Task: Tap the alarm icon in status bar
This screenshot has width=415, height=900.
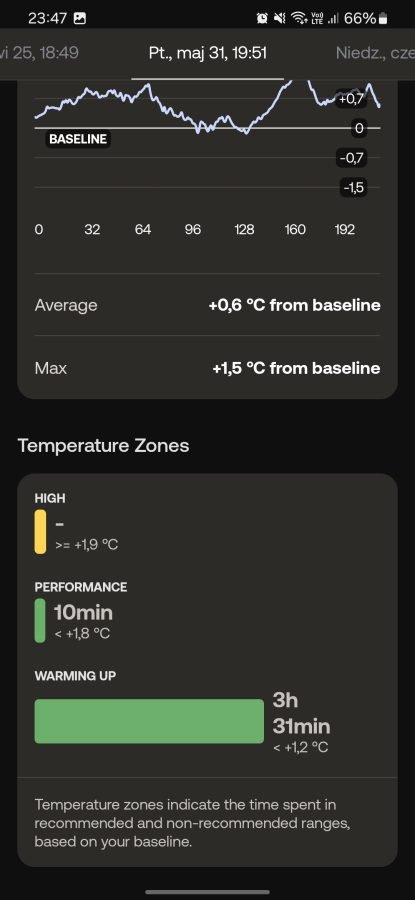Action: pos(262,18)
